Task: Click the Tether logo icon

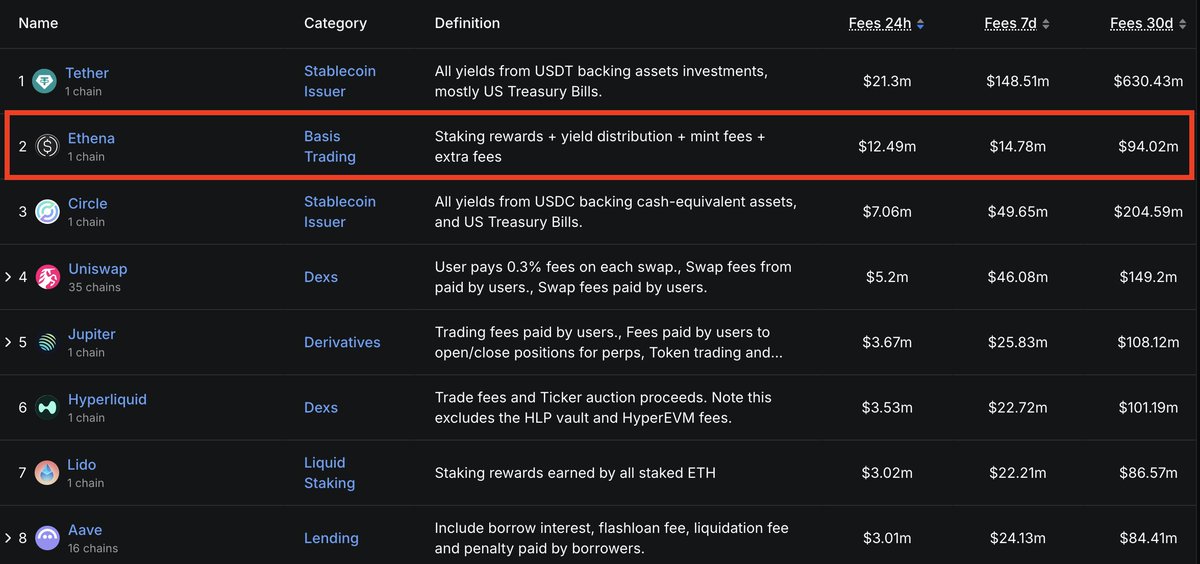Action: (x=44, y=82)
